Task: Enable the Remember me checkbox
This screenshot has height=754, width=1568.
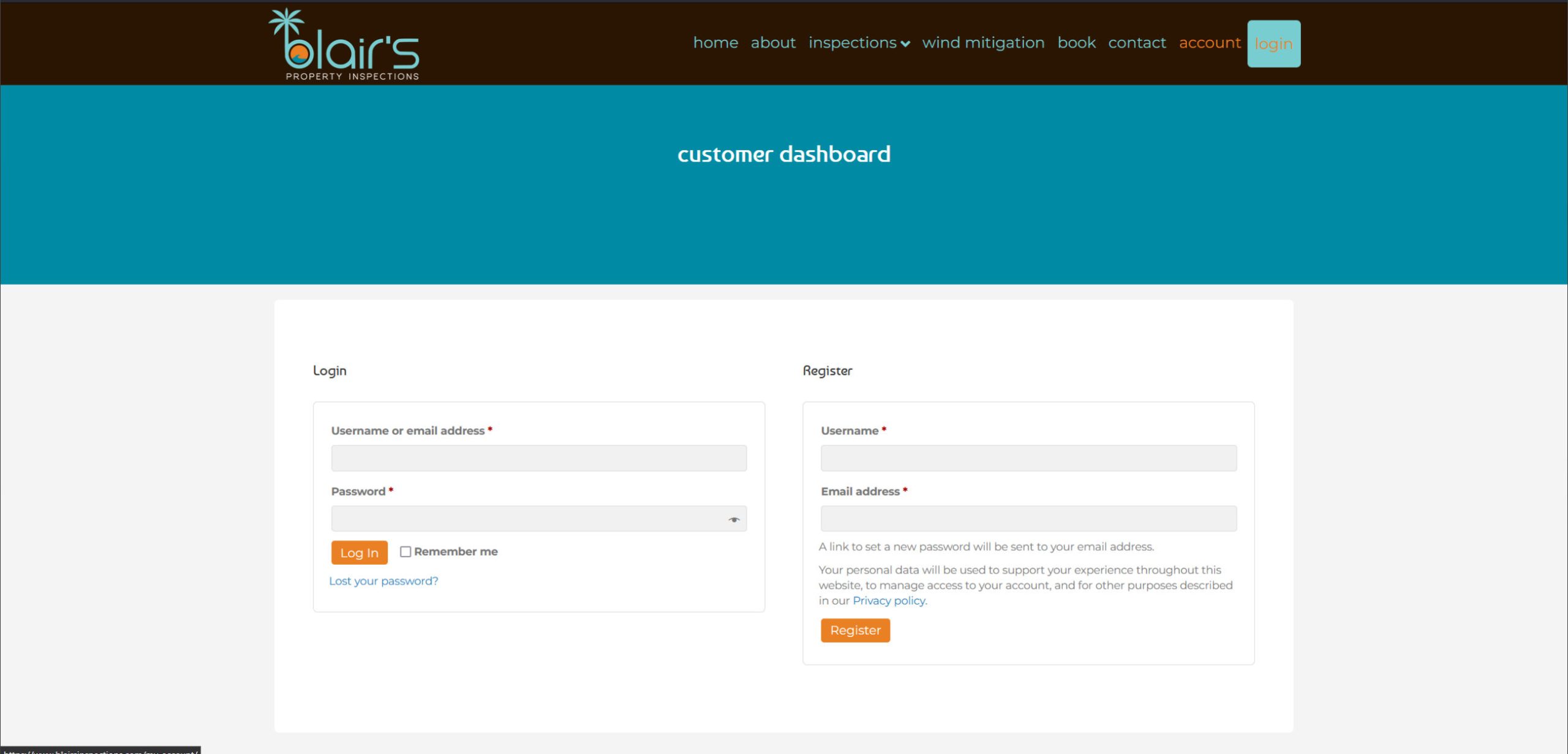Action: coord(405,552)
